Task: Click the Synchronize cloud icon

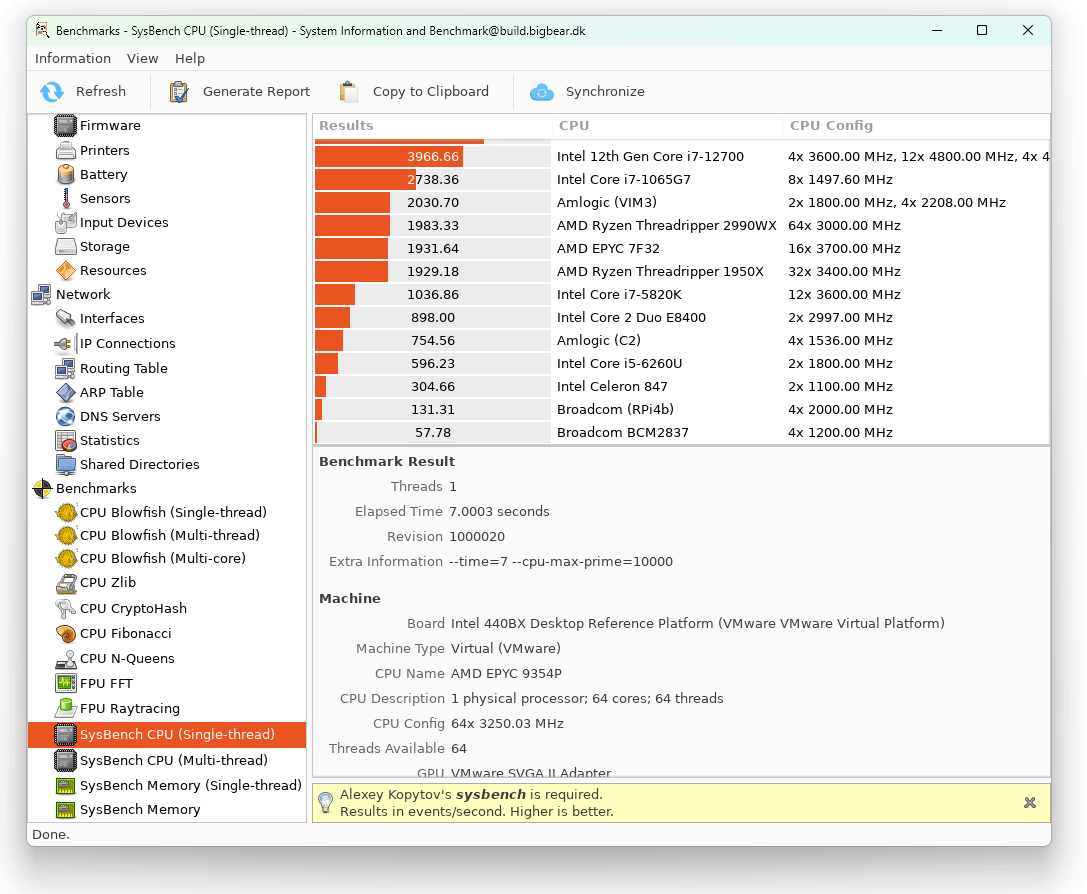Action: click(x=541, y=91)
